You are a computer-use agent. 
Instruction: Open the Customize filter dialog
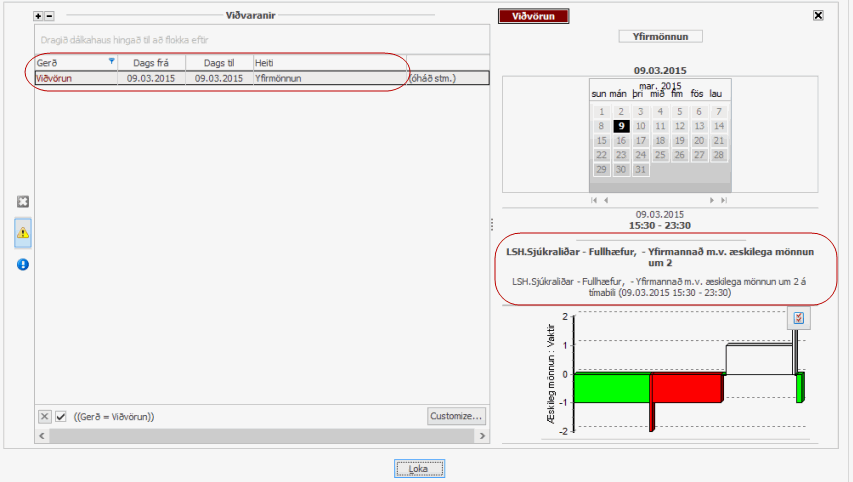(456, 416)
